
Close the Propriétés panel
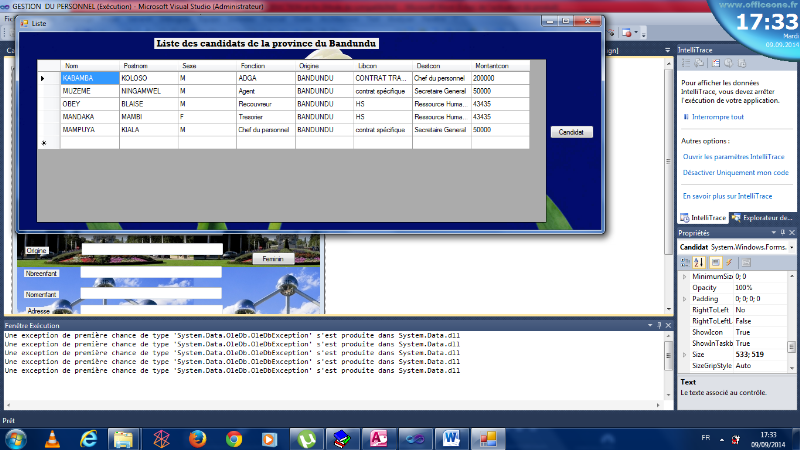792,233
